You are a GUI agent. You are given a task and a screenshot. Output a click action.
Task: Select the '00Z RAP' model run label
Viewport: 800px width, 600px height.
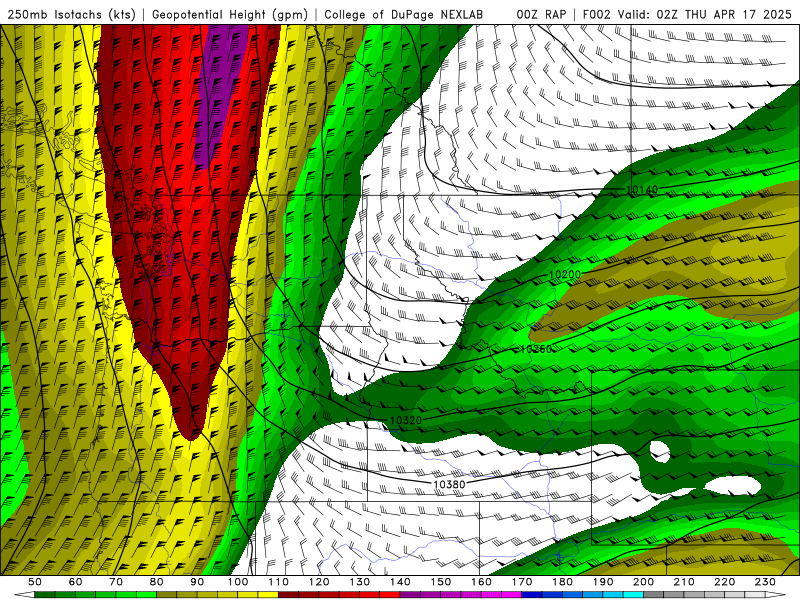coord(541,14)
